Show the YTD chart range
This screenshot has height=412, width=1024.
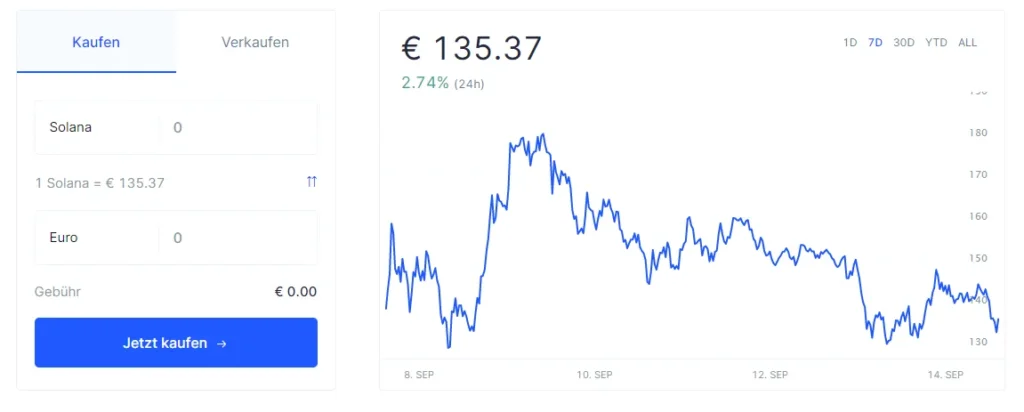pos(936,42)
